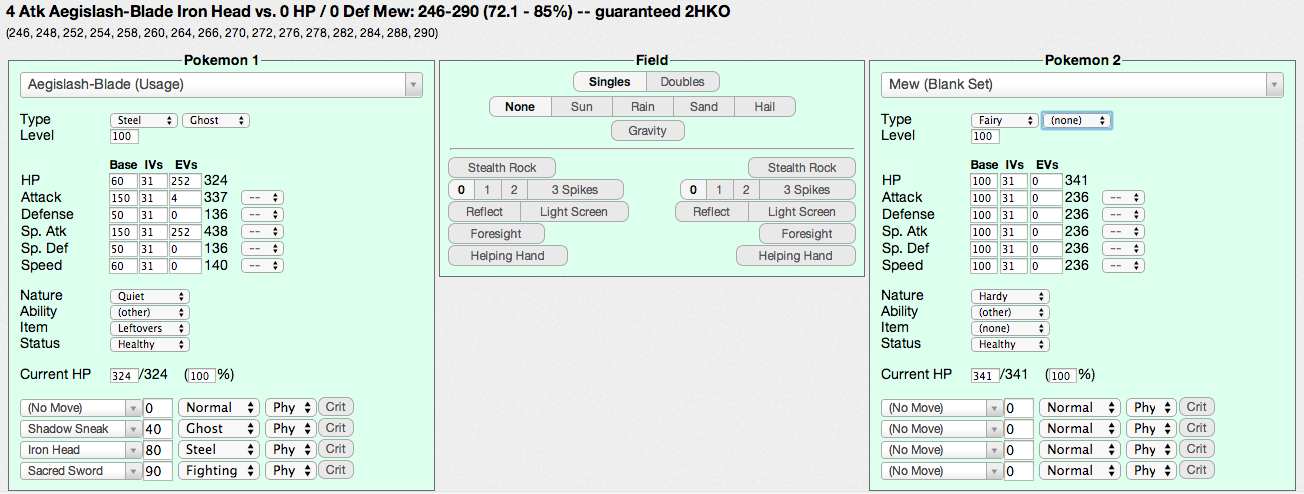Toggle right side Helping Hand
Viewport: 1304px width, 494px height.
[x=796, y=256]
